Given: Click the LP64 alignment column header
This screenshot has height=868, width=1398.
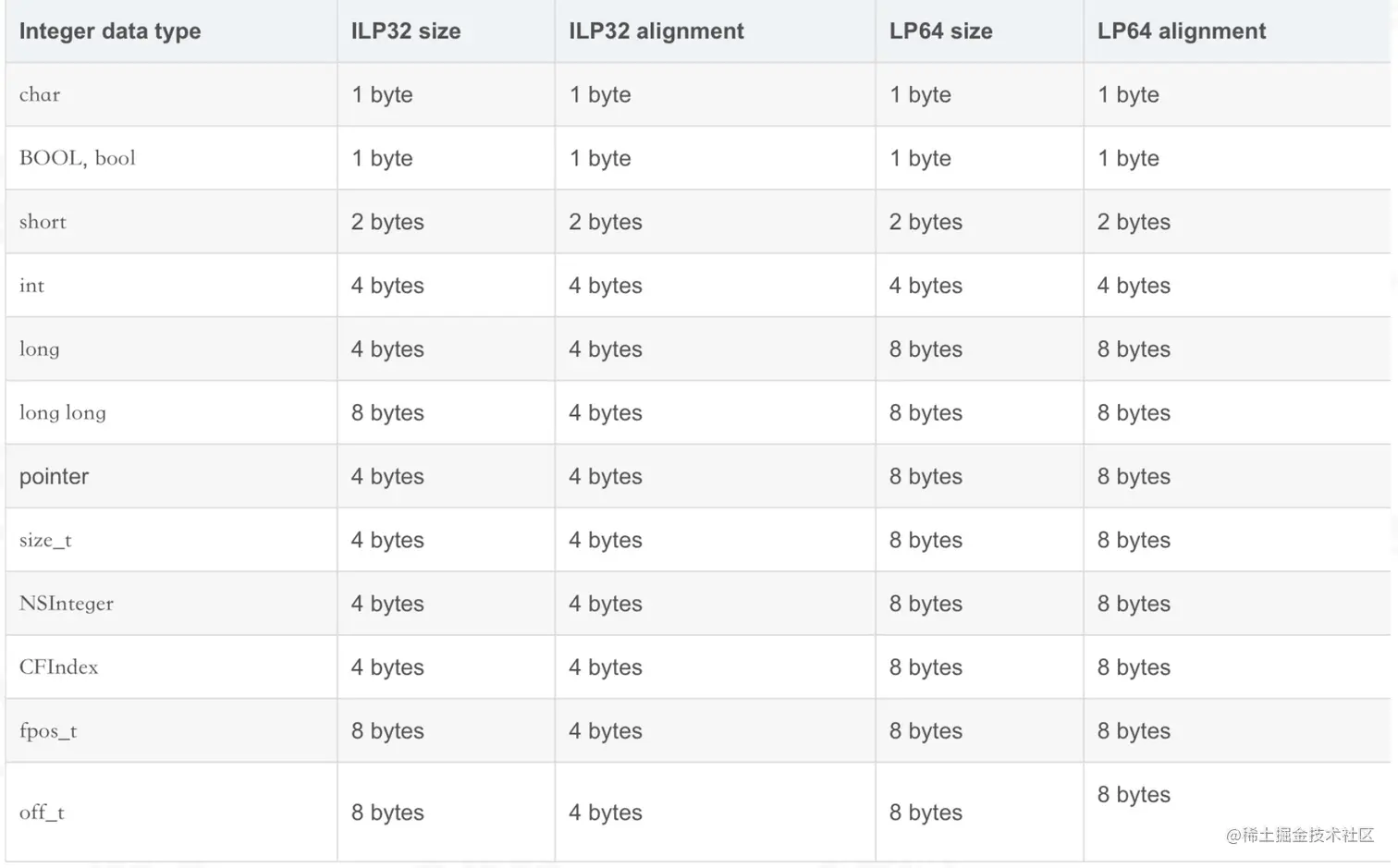Looking at the screenshot, I should [x=1181, y=31].
